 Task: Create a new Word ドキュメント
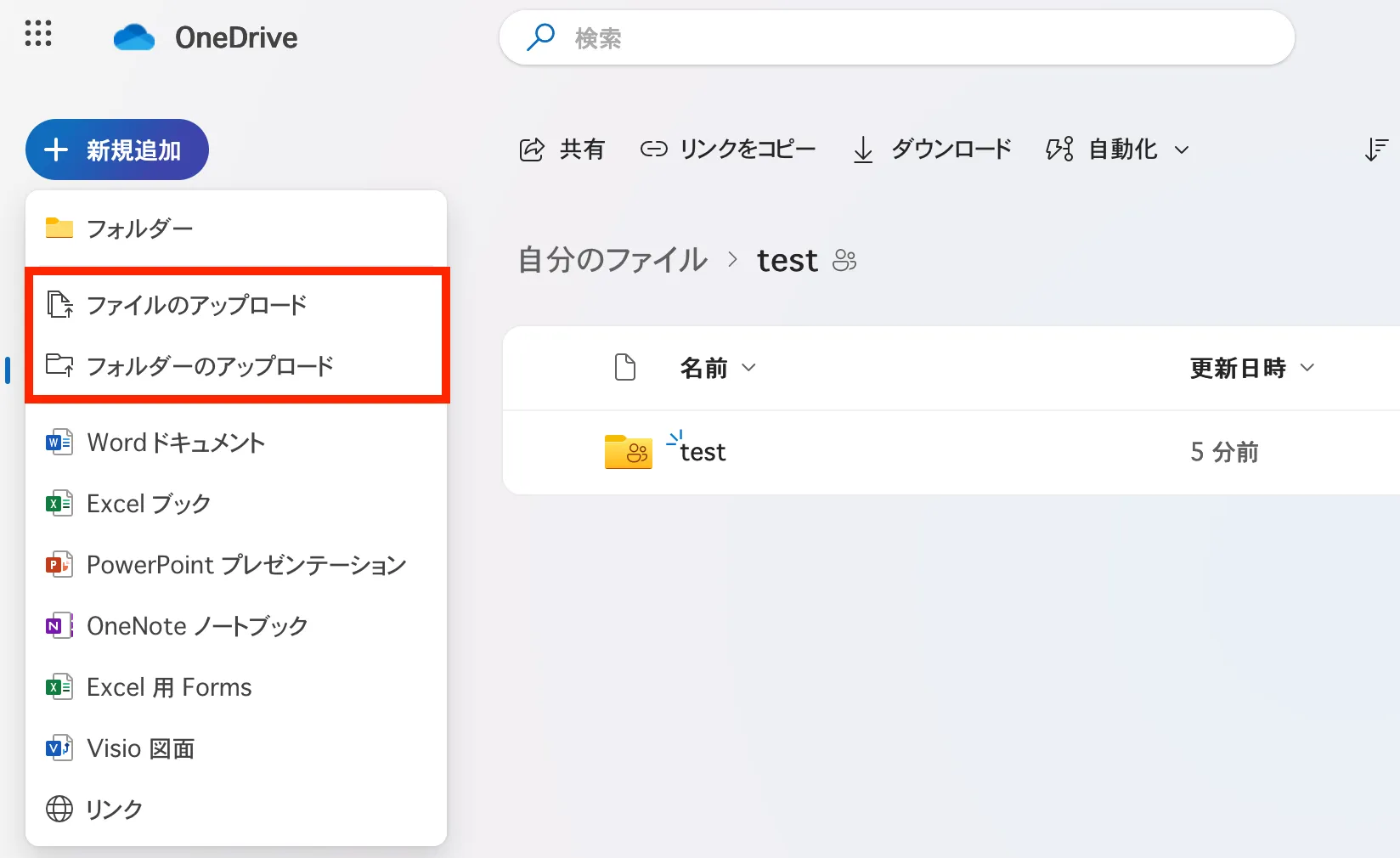(175, 443)
